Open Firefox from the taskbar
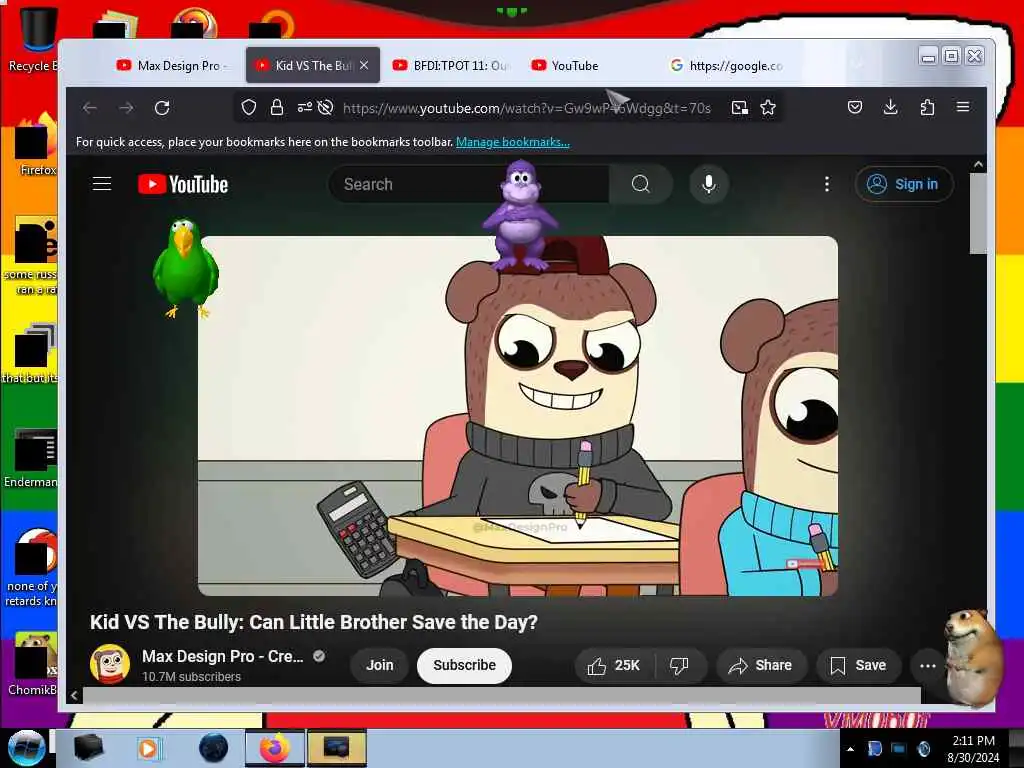The width and height of the screenshot is (1024, 768). point(275,748)
